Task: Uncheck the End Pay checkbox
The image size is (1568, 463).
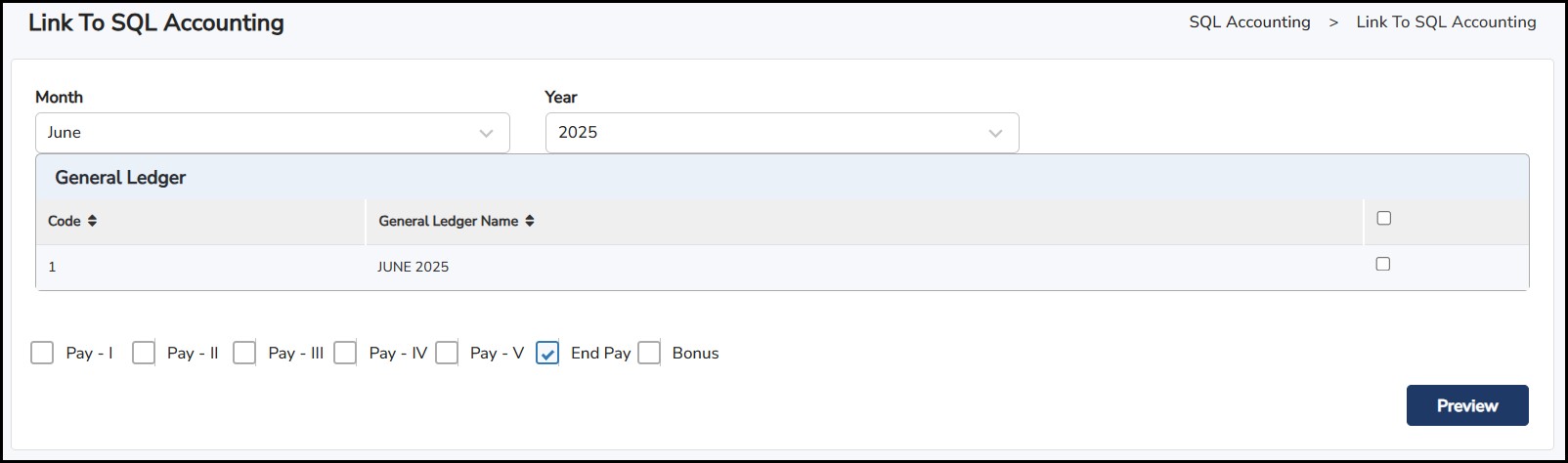Action: (547, 353)
